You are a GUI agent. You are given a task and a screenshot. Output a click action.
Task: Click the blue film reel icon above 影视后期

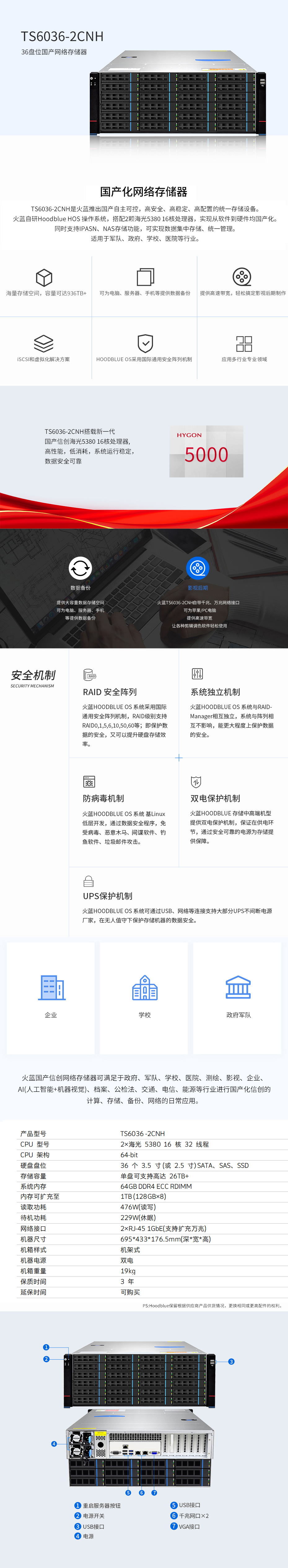(x=198, y=568)
